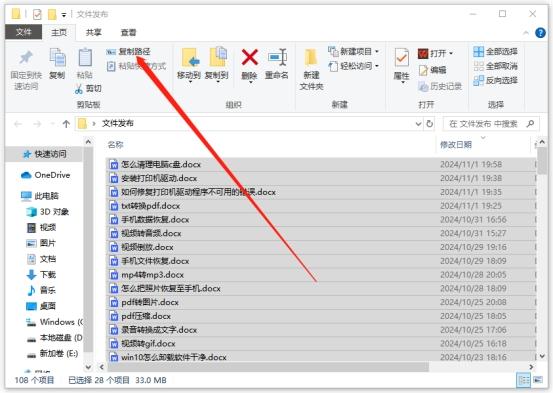
Task: Select file mp4转mp3.docx
Action: 321,274
